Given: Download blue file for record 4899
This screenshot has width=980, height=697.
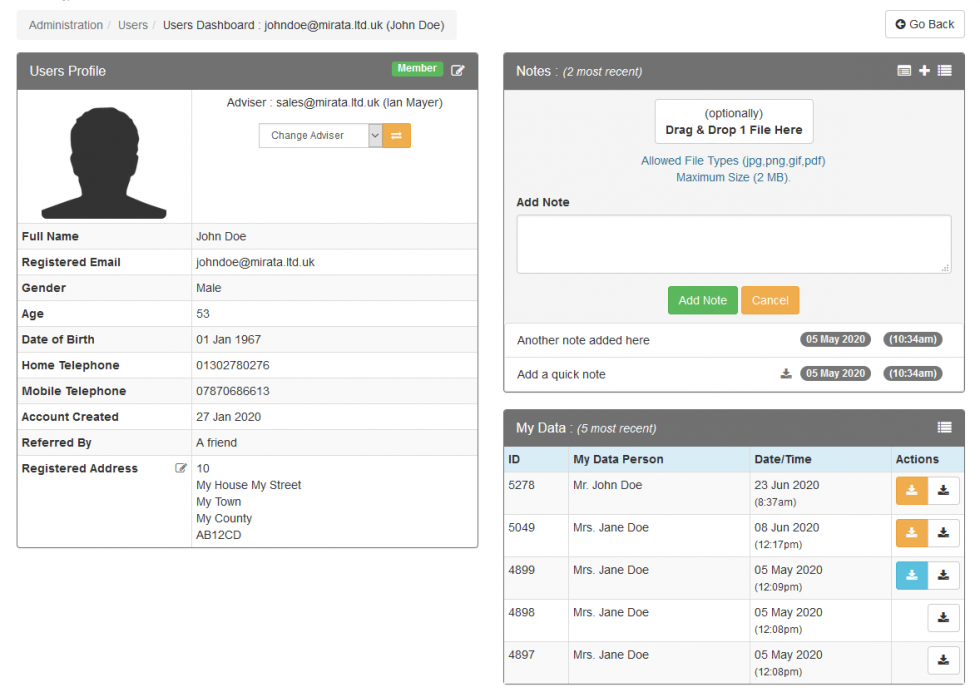Looking at the screenshot, I should (x=911, y=575).
